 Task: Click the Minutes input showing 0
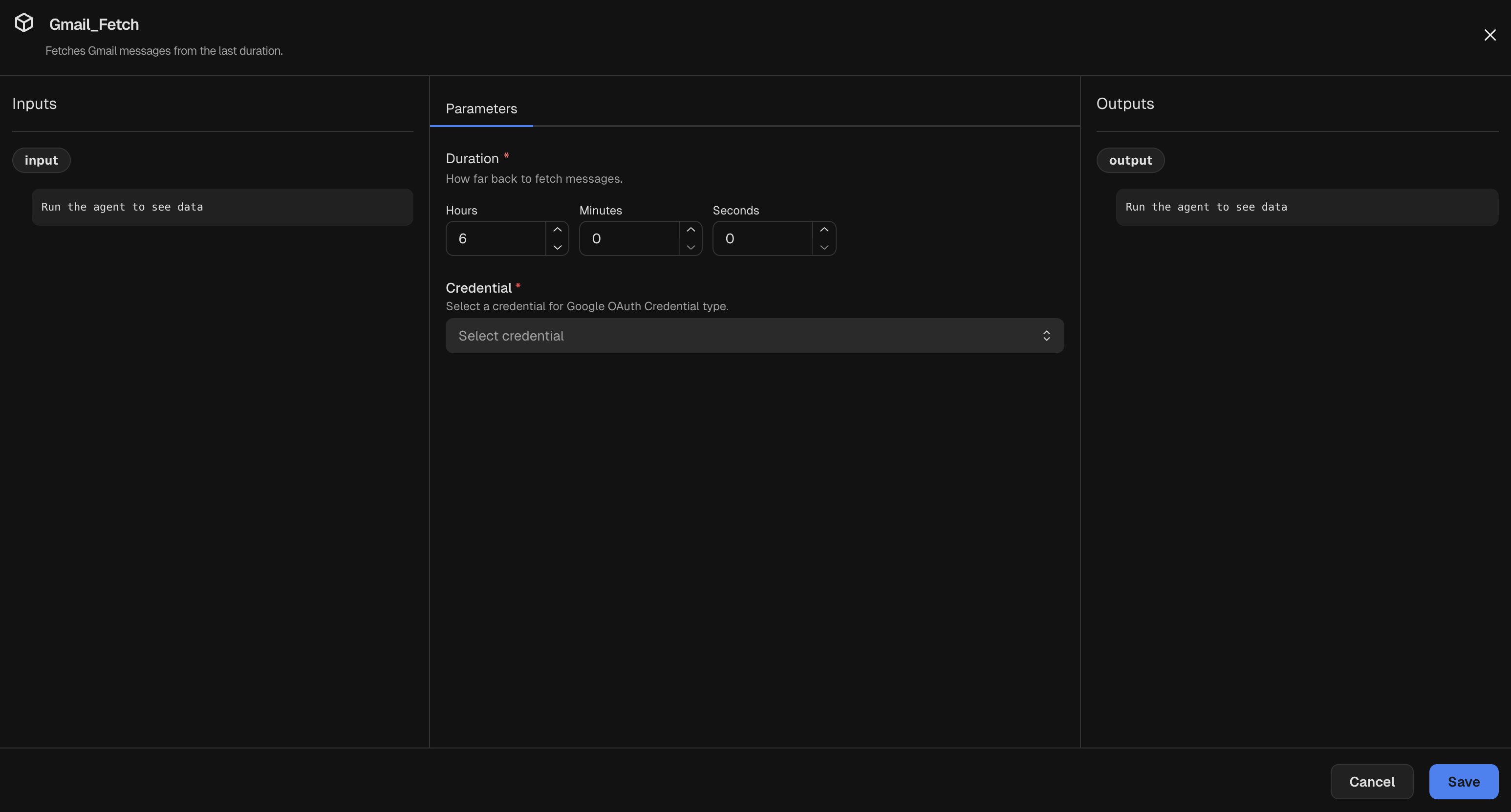tap(629, 238)
